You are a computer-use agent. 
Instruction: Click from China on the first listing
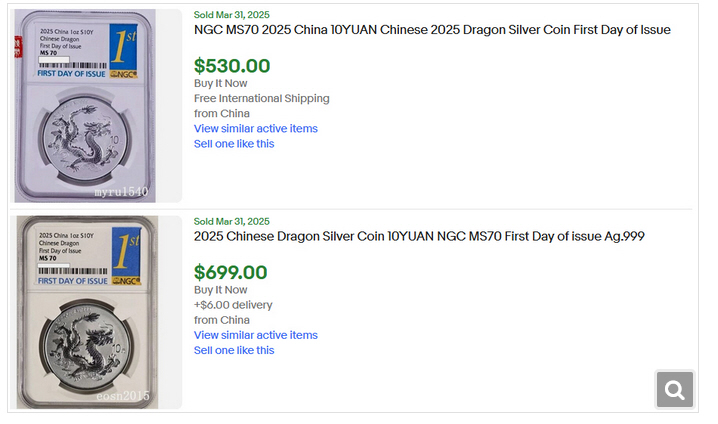(222, 113)
